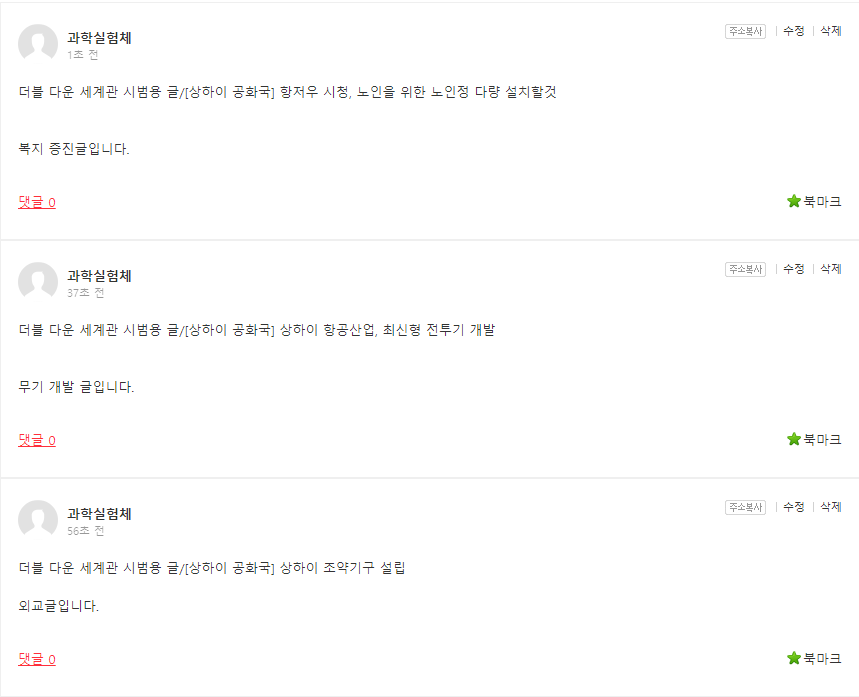Click the bookmark star on the first post
This screenshot has width=859, height=697.
794,201
